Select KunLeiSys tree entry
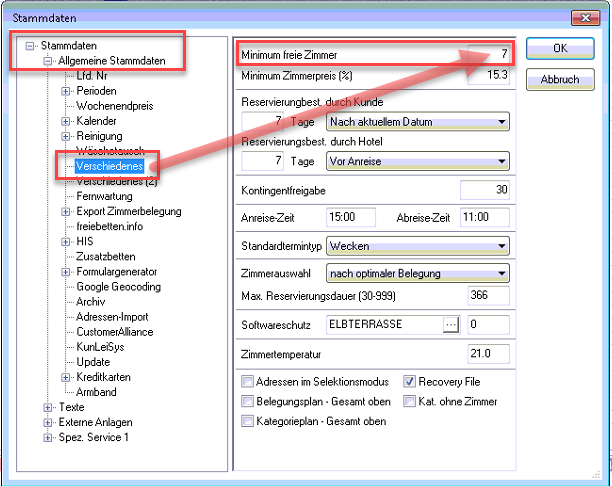Viewport: 612px width, 486px height. [100, 347]
